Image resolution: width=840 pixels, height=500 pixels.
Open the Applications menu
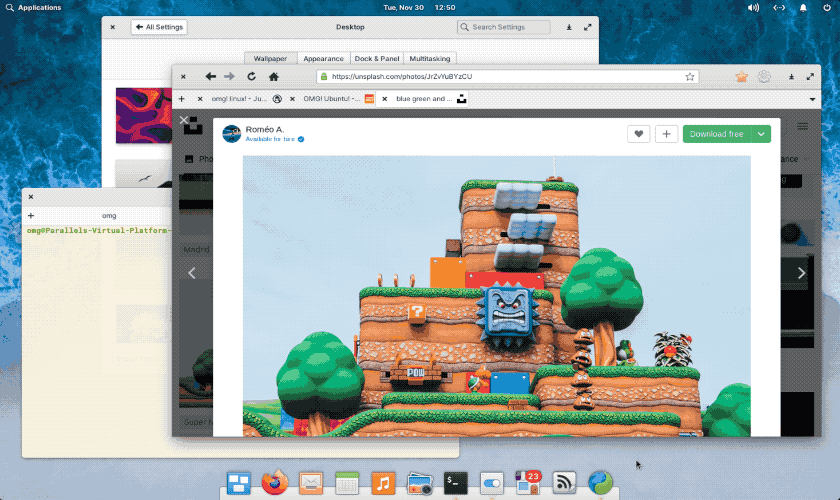(33, 8)
